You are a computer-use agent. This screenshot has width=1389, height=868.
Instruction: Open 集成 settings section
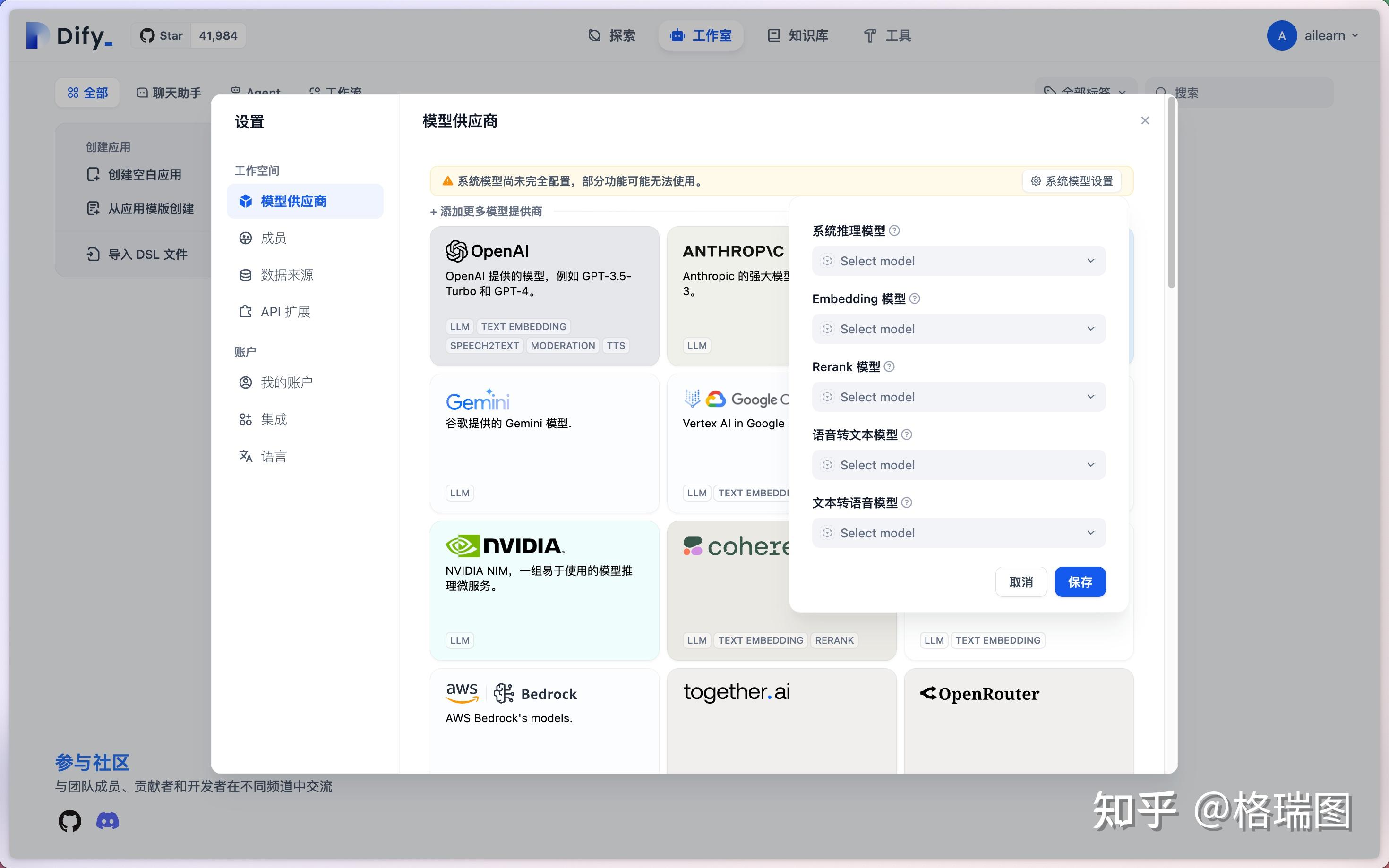tap(305, 419)
